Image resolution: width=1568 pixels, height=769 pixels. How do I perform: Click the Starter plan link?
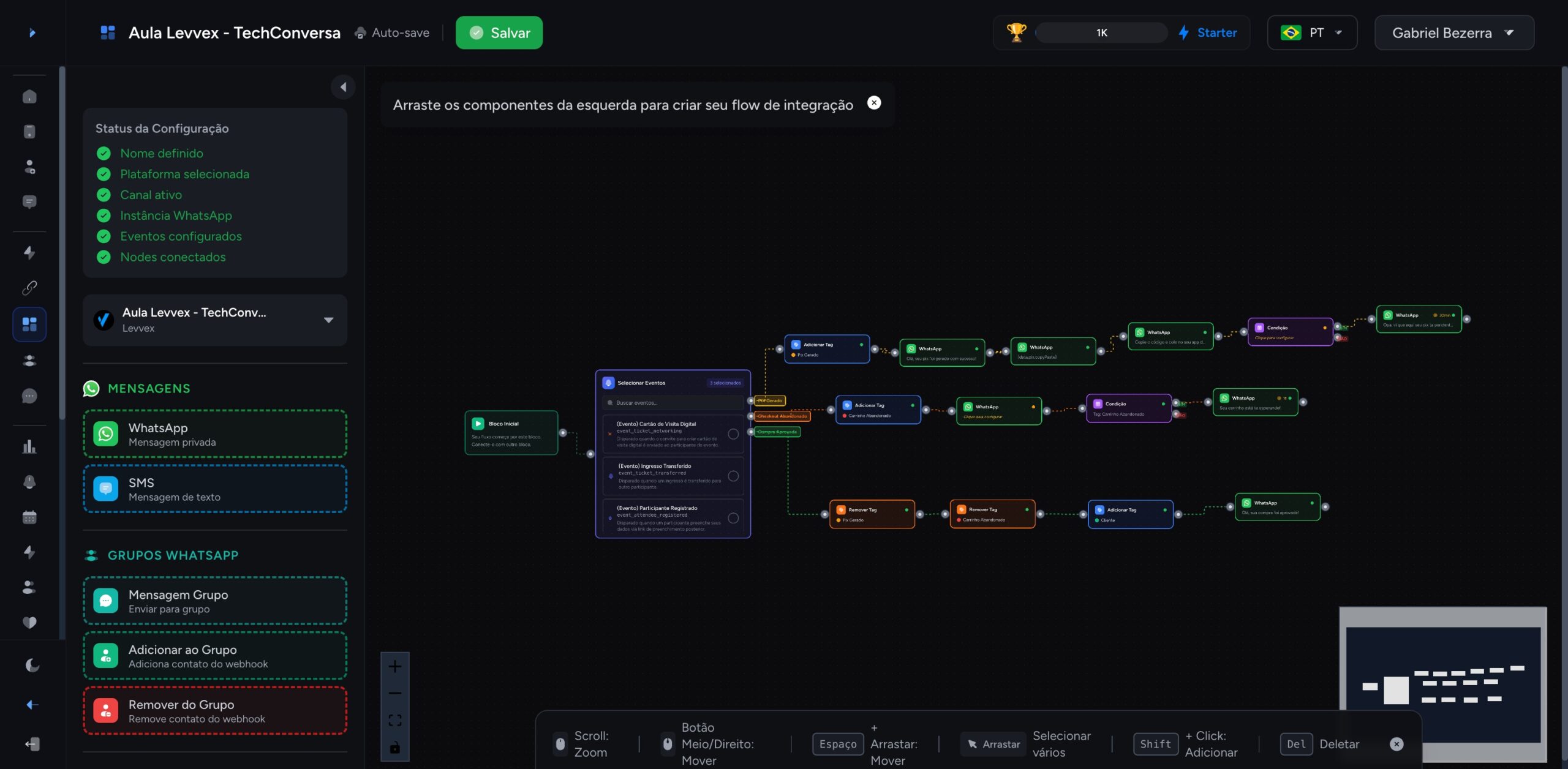(x=1207, y=32)
